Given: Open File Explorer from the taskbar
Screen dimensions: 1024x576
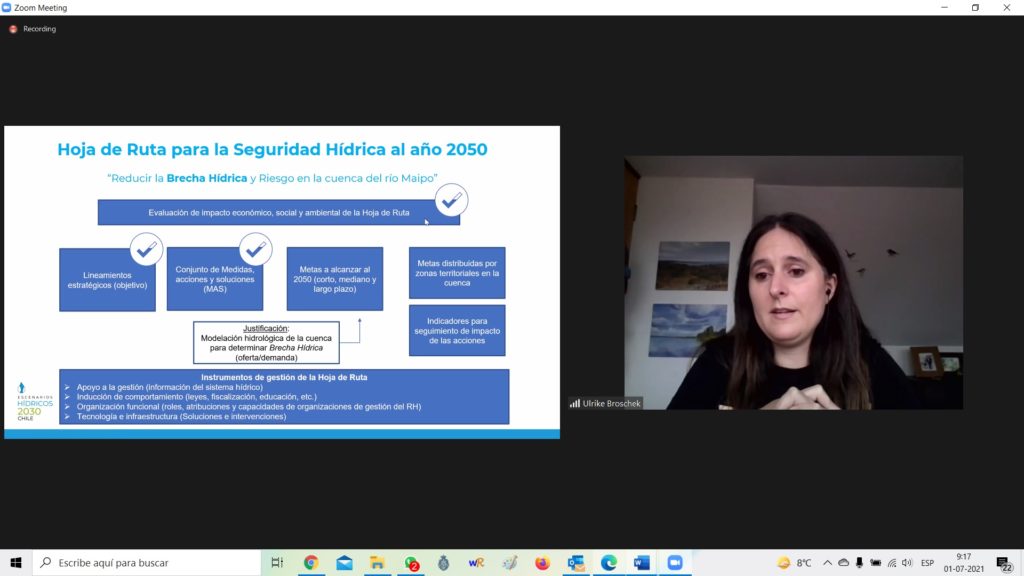Looking at the screenshot, I should (x=377, y=563).
